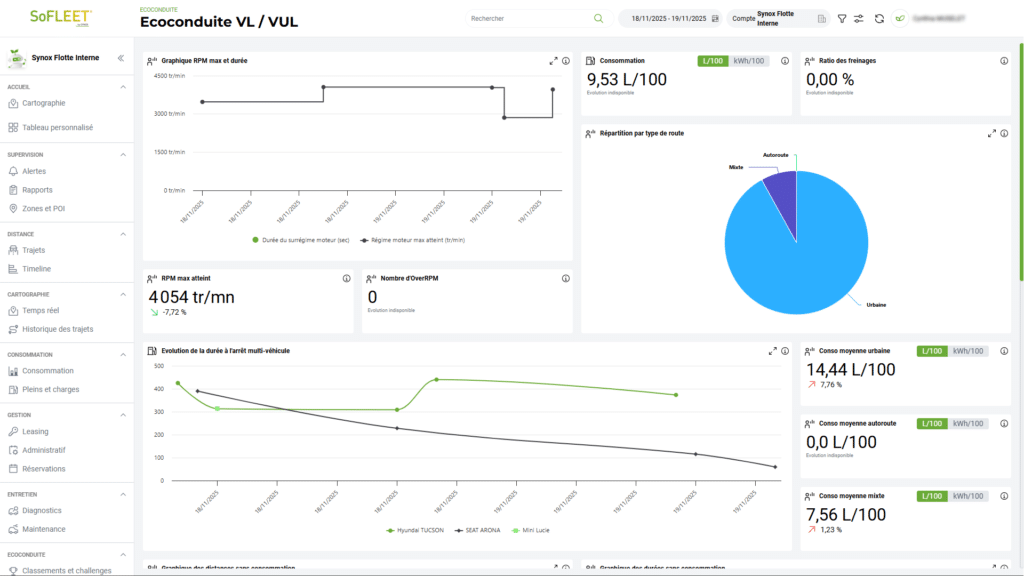Click the refresh icon in top bar
1024x576 pixels.
pos(879,19)
